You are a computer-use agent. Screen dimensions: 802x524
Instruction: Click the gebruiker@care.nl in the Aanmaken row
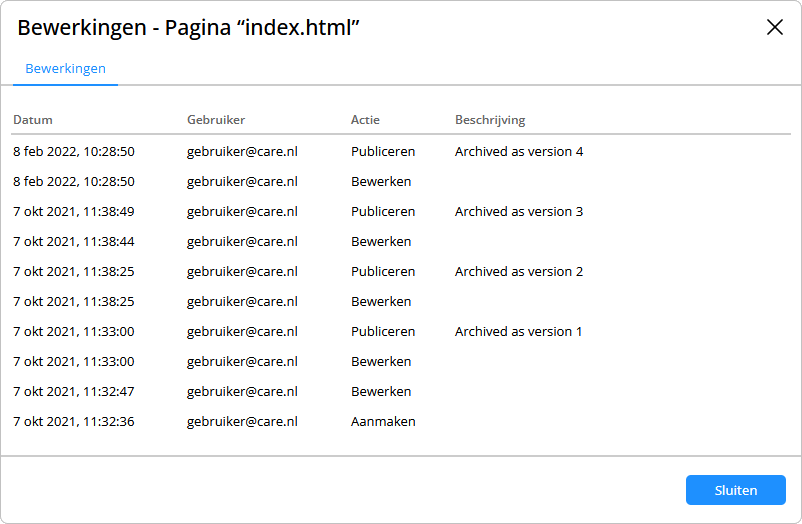tap(242, 422)
